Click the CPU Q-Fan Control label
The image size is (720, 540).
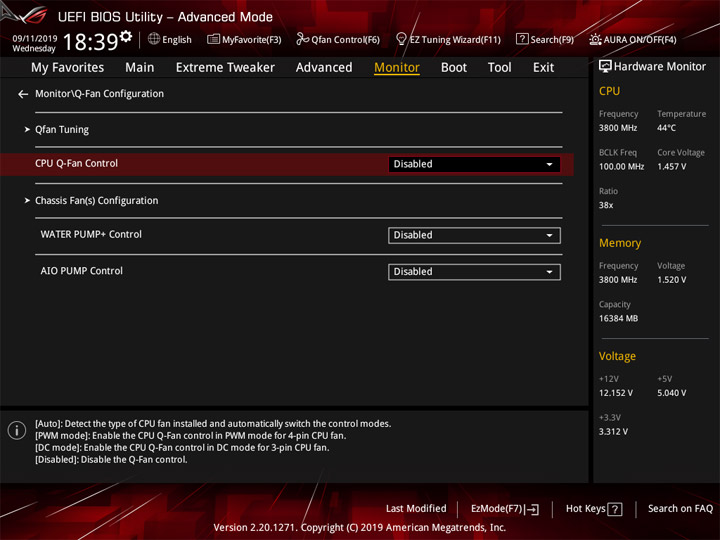pyautogui.click(x=76, y=163)
